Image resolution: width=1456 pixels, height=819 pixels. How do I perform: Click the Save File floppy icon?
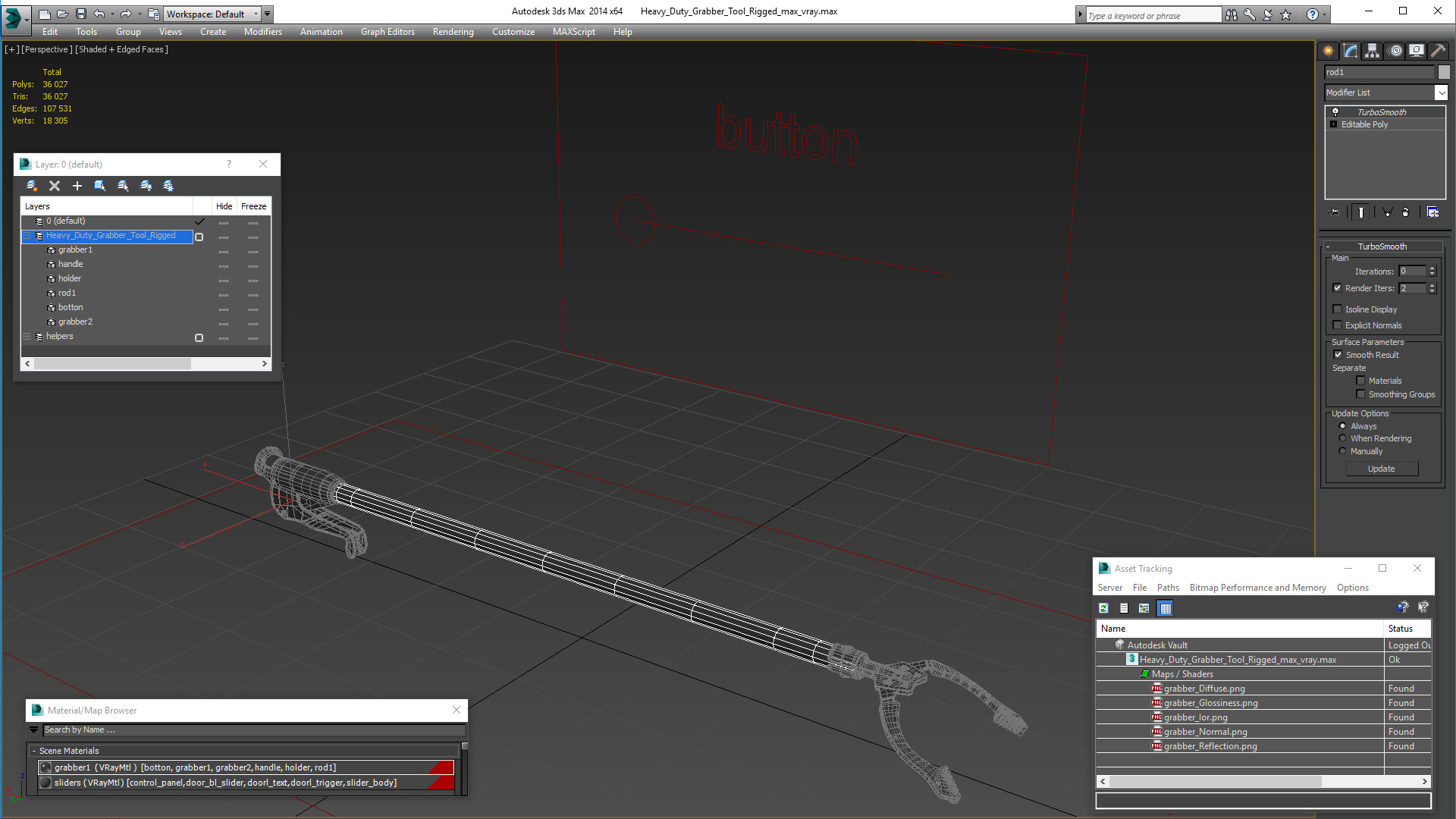pyautogui.click(x=80, y=14)
